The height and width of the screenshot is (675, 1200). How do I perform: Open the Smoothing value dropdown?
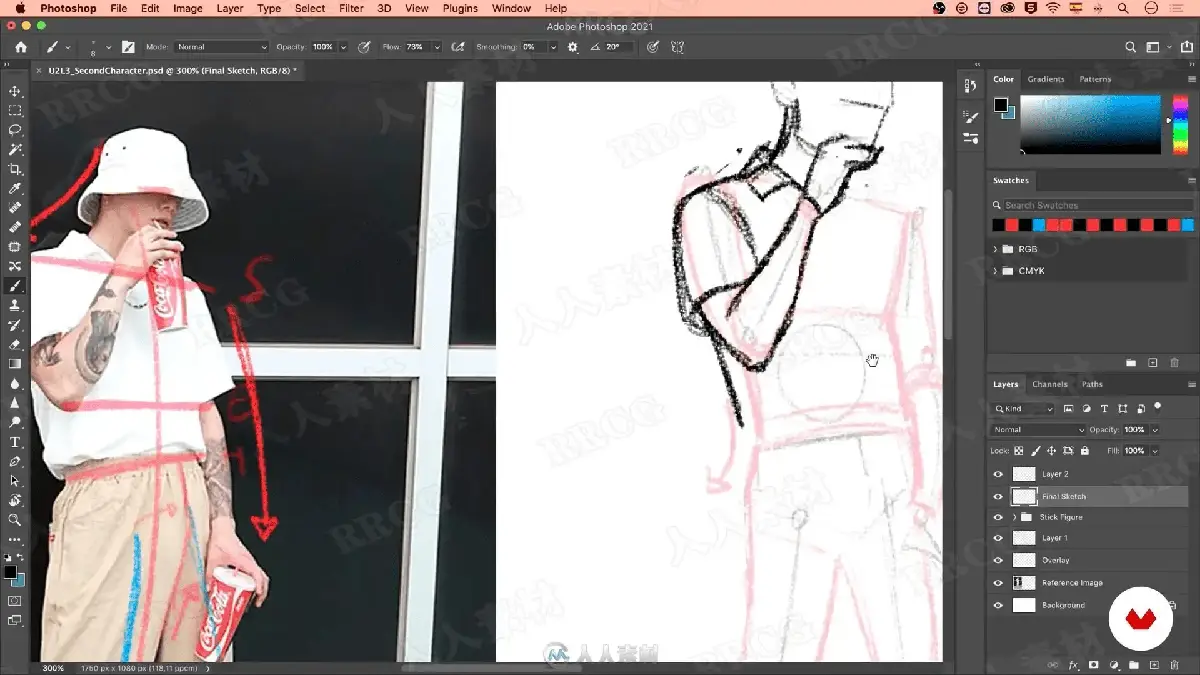(x=553, y=47)
